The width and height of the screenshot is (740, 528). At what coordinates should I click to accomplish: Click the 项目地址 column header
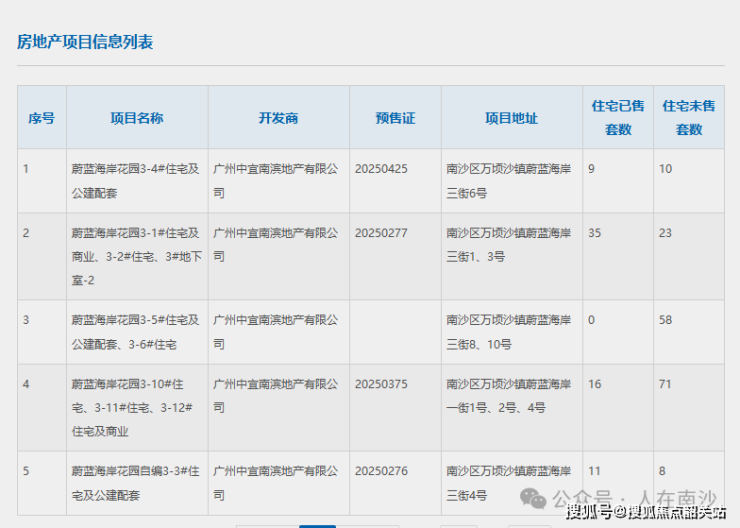pos(511,118)
